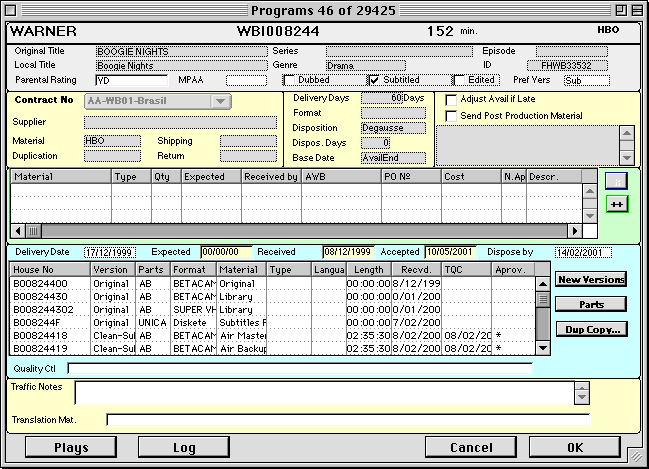Select row B00824418
This screenshot has height=469, width=649.
click(x=272, y=335)
